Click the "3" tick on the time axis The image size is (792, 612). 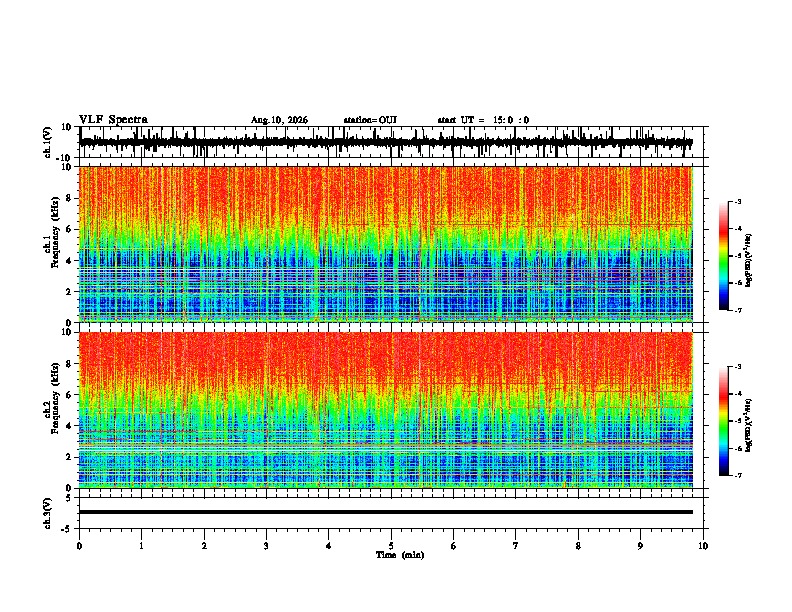[x=266, y=546]
